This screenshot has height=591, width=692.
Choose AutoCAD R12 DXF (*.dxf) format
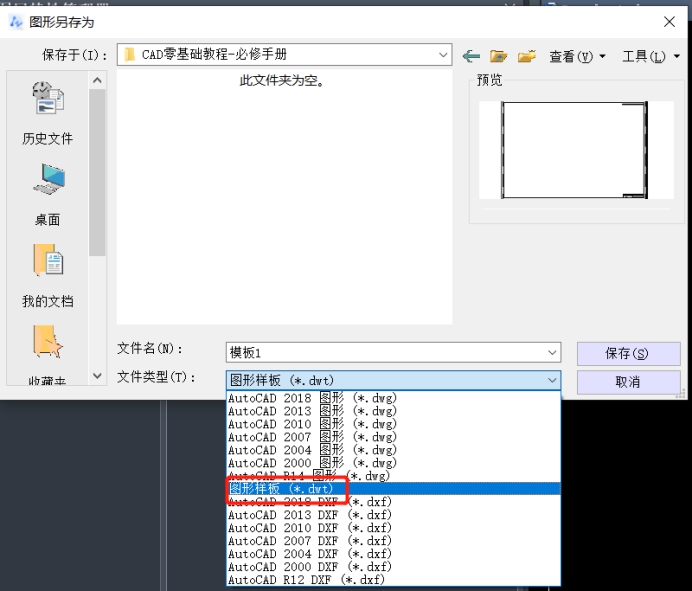pos(306,580)
